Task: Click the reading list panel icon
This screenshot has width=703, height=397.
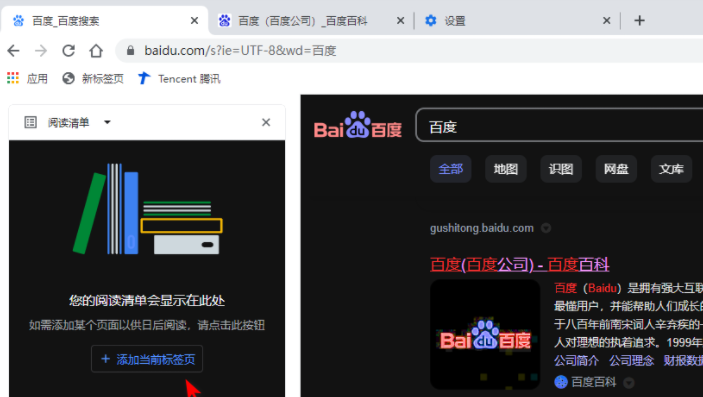Action: point(30,122)
